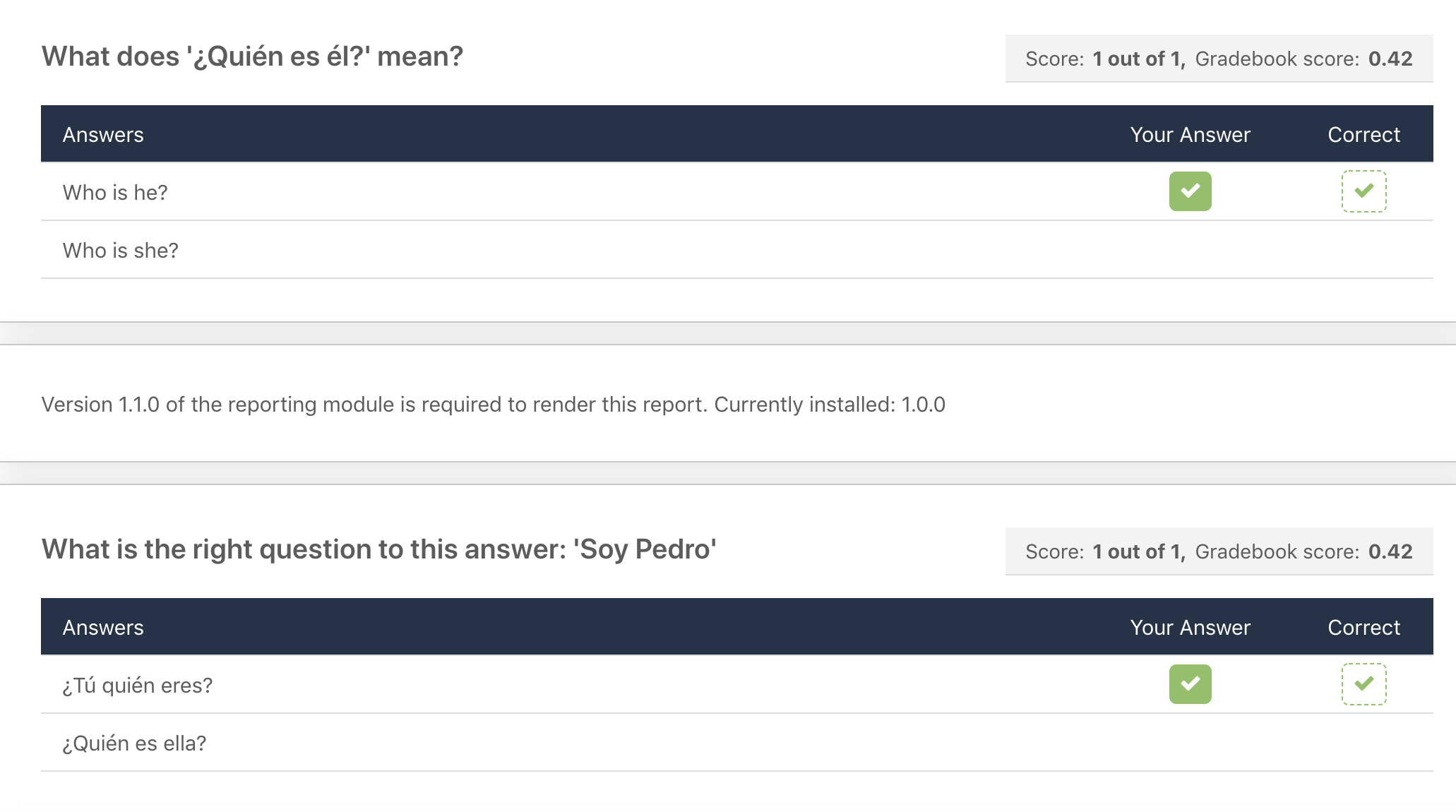Viewport: 1456px width, 812px height.
Task: Select the '¿Tú quién eres?' answer text
Action: [138, 686]
